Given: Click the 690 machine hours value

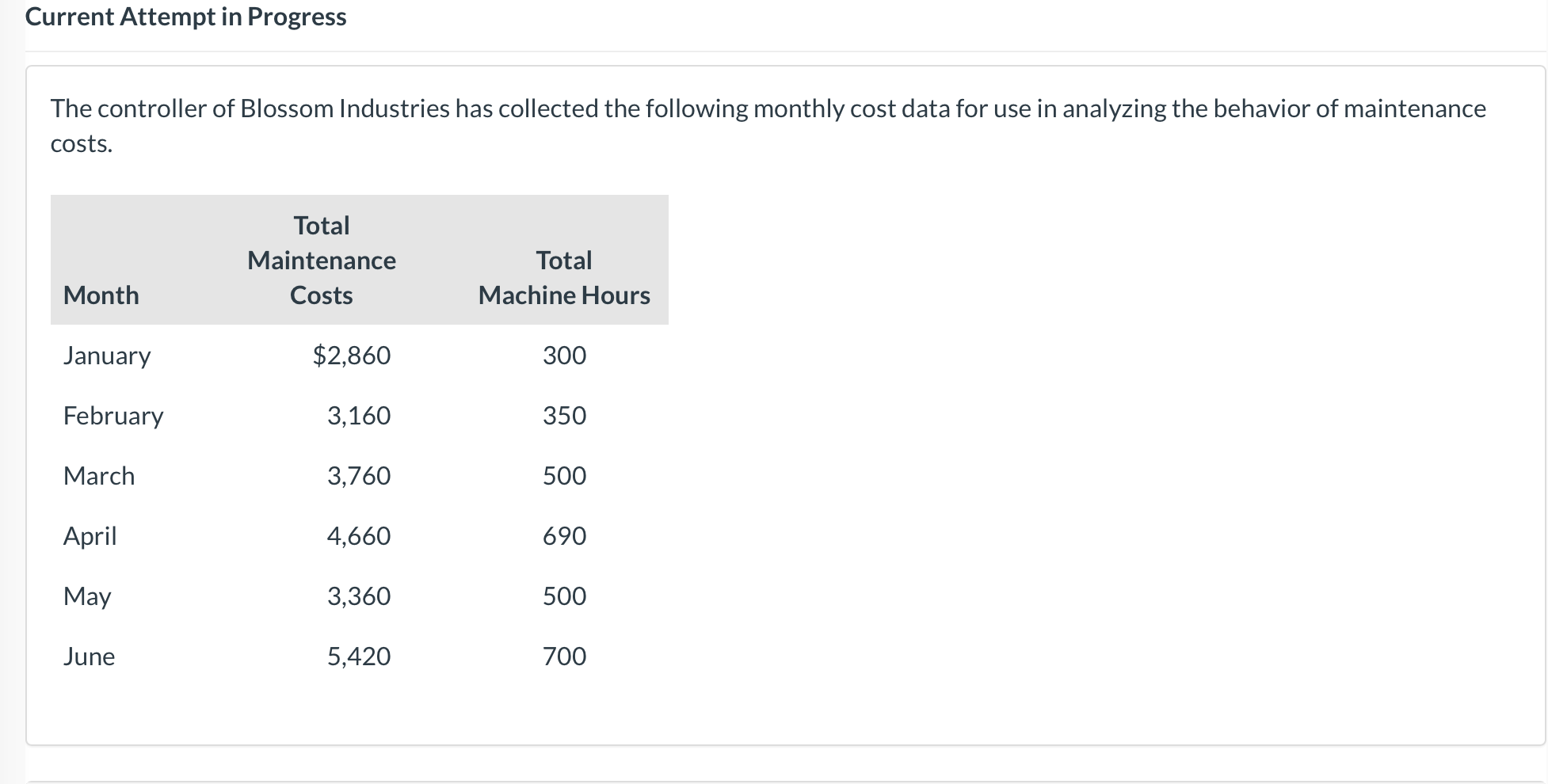Looking at the screenshot, I should [564, 536].
